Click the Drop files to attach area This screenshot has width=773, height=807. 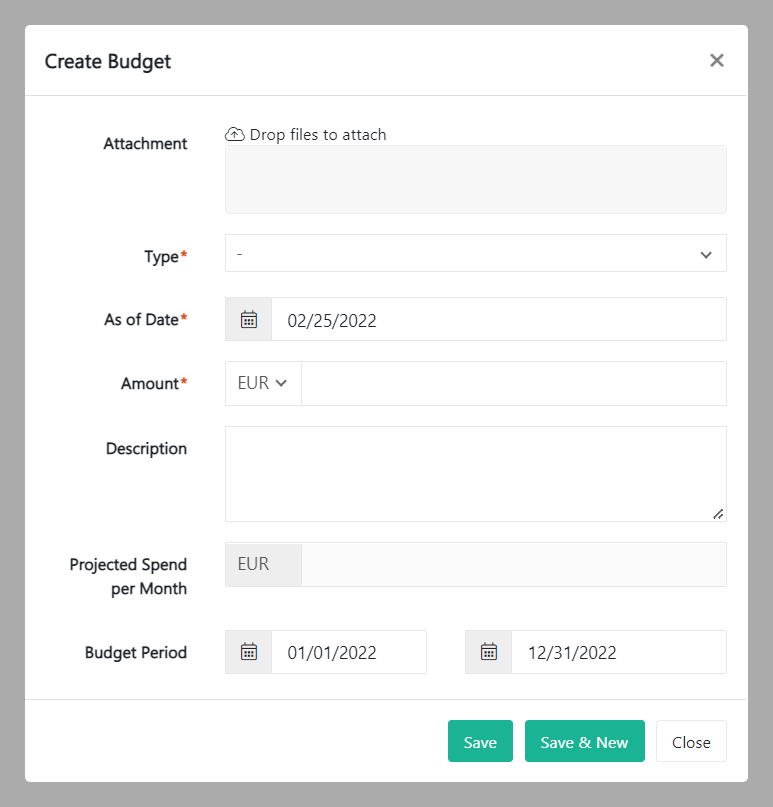click(x=475, y=178)
